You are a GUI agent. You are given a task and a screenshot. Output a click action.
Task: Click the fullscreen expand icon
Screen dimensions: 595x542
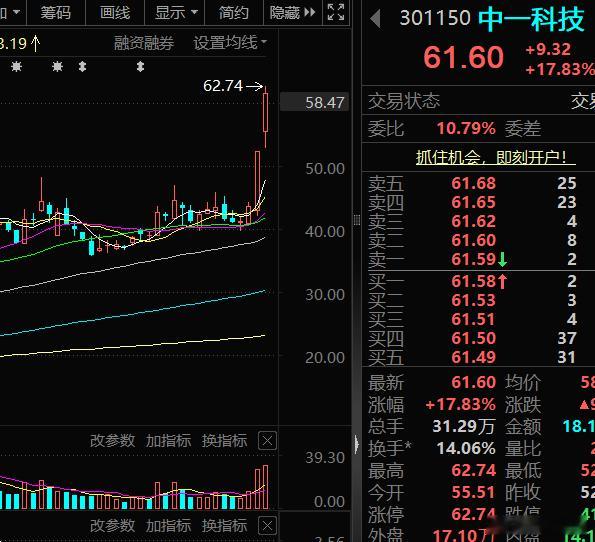coord(336,13)
